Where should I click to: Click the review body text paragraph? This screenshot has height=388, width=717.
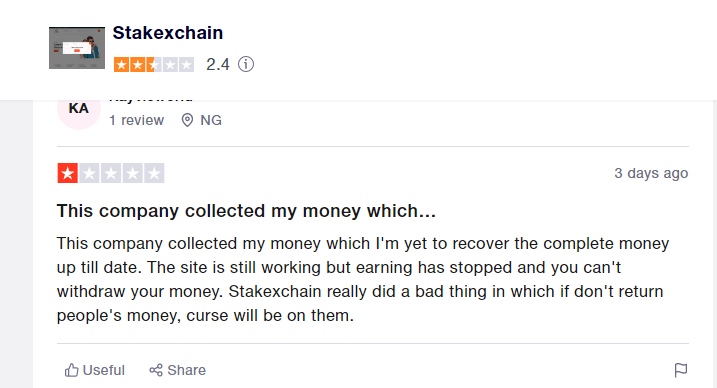tap(363, 279)
